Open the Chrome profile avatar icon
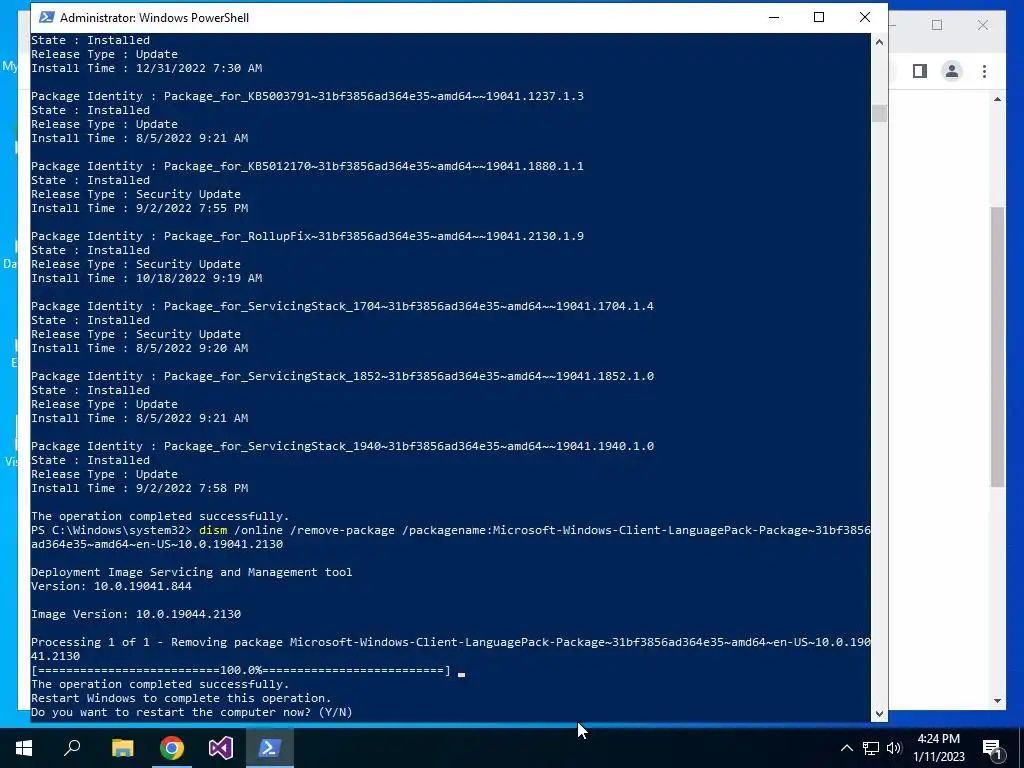The width and height of the screenshot is (1024, 768). [952, 71]
